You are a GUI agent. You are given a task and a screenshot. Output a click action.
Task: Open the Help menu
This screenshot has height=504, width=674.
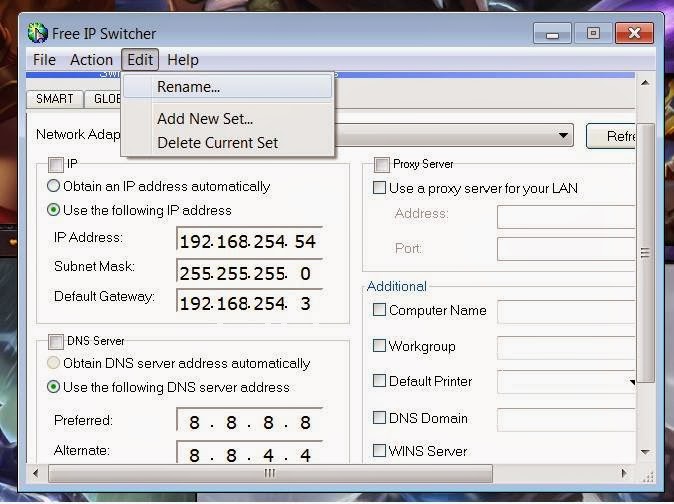tap(183, 60)
